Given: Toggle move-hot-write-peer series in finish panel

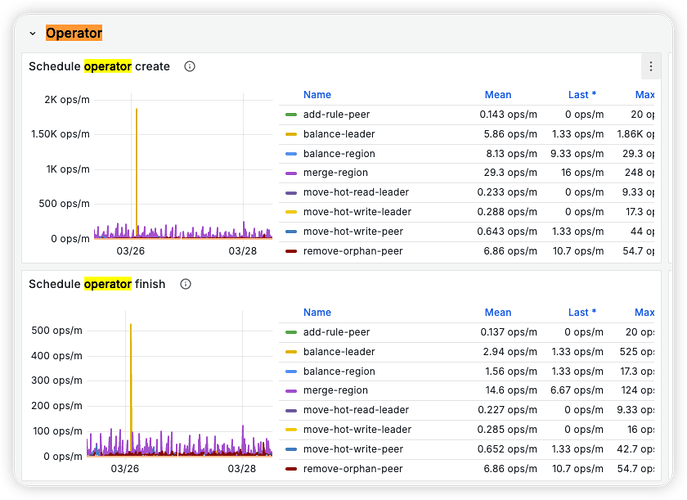Looking at the screenshot, I should point(353,449).
